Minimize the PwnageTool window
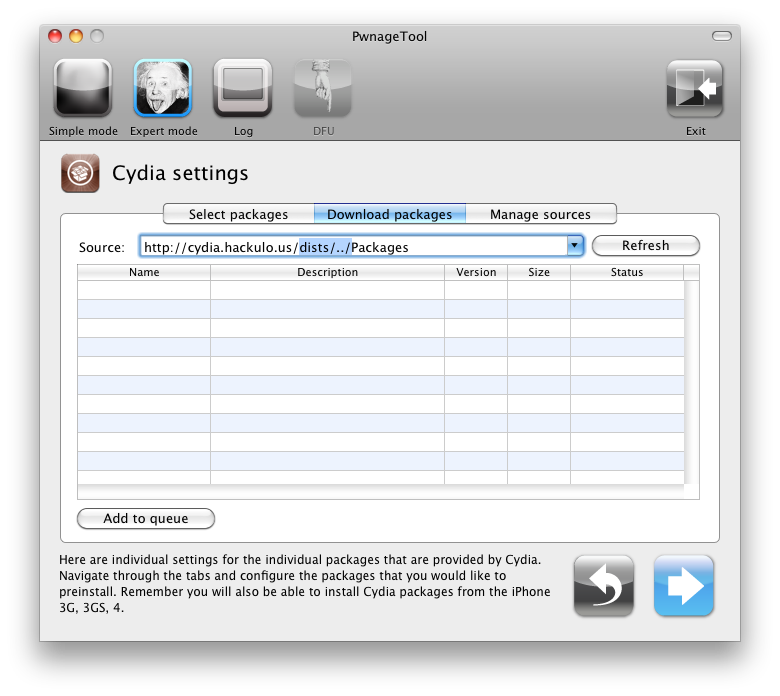 click(76, 36)
